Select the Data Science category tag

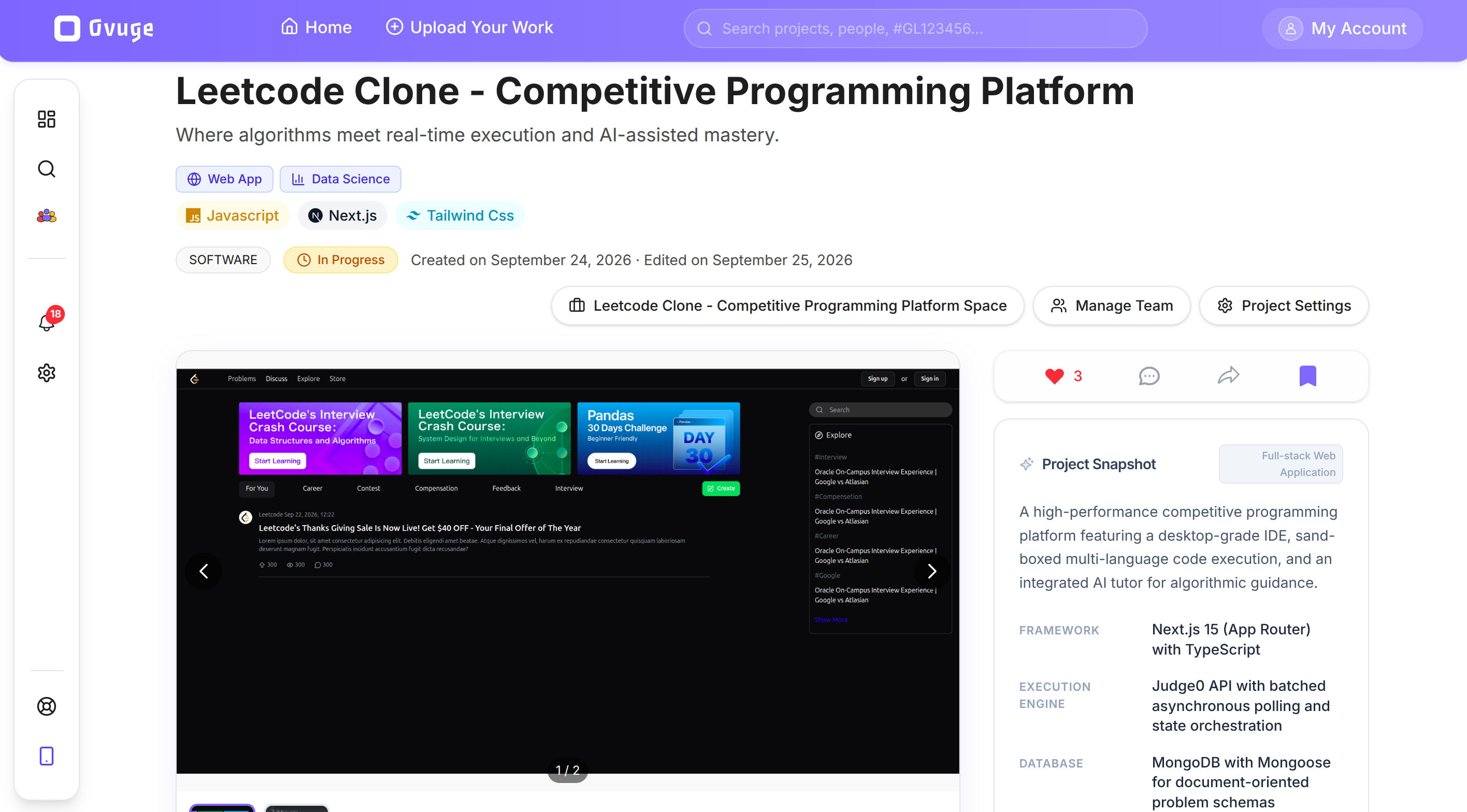pos(340,179)
